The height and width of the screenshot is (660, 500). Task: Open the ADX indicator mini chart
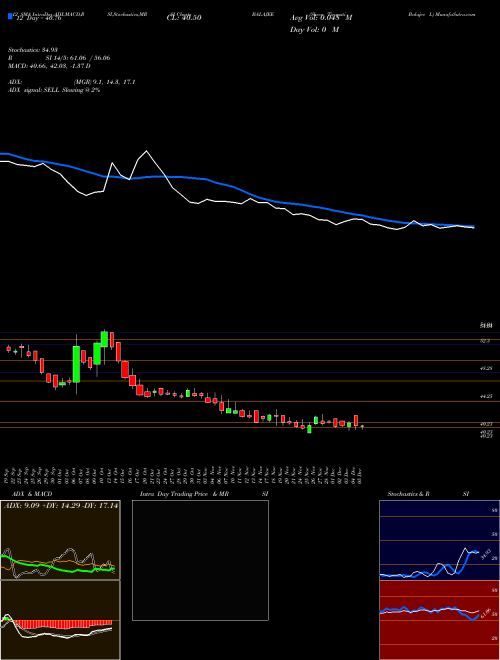click(60, 540)
